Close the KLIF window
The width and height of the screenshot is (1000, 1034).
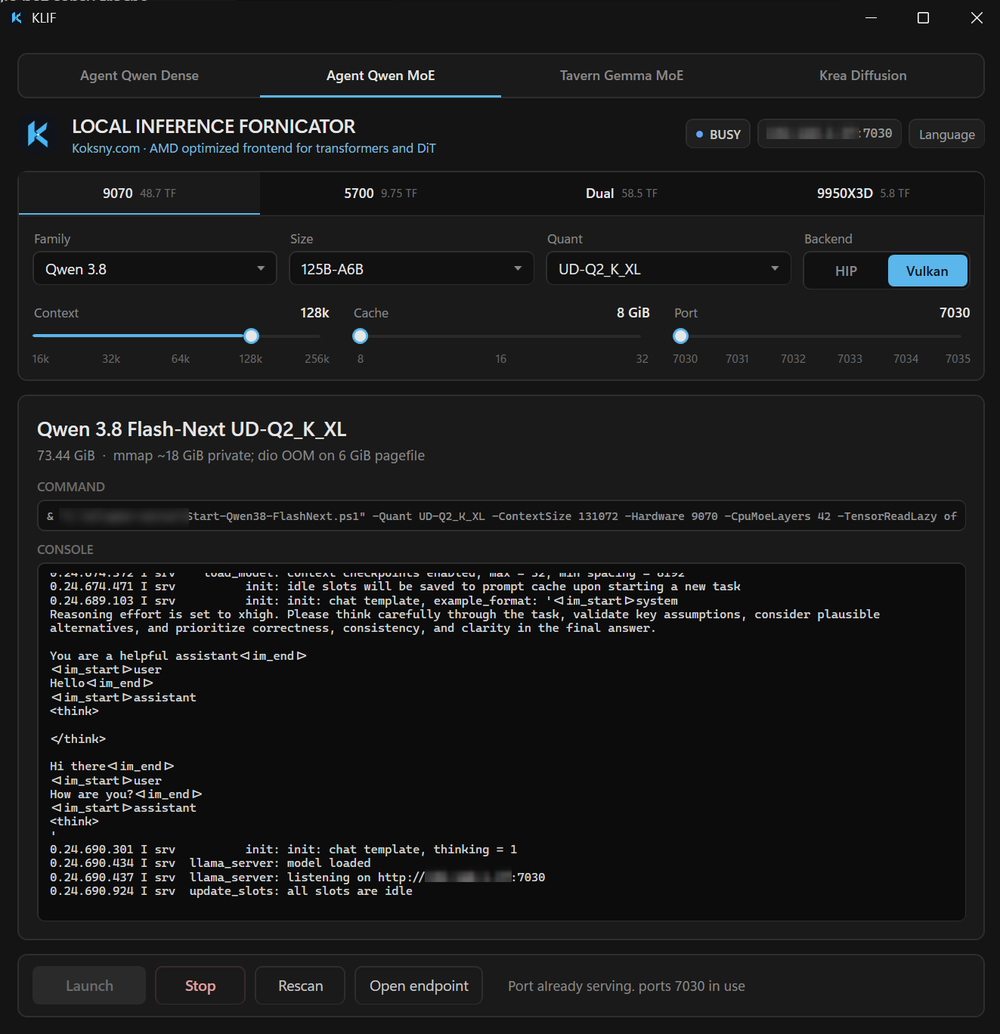pyautogui.click(x=976, y=18)
